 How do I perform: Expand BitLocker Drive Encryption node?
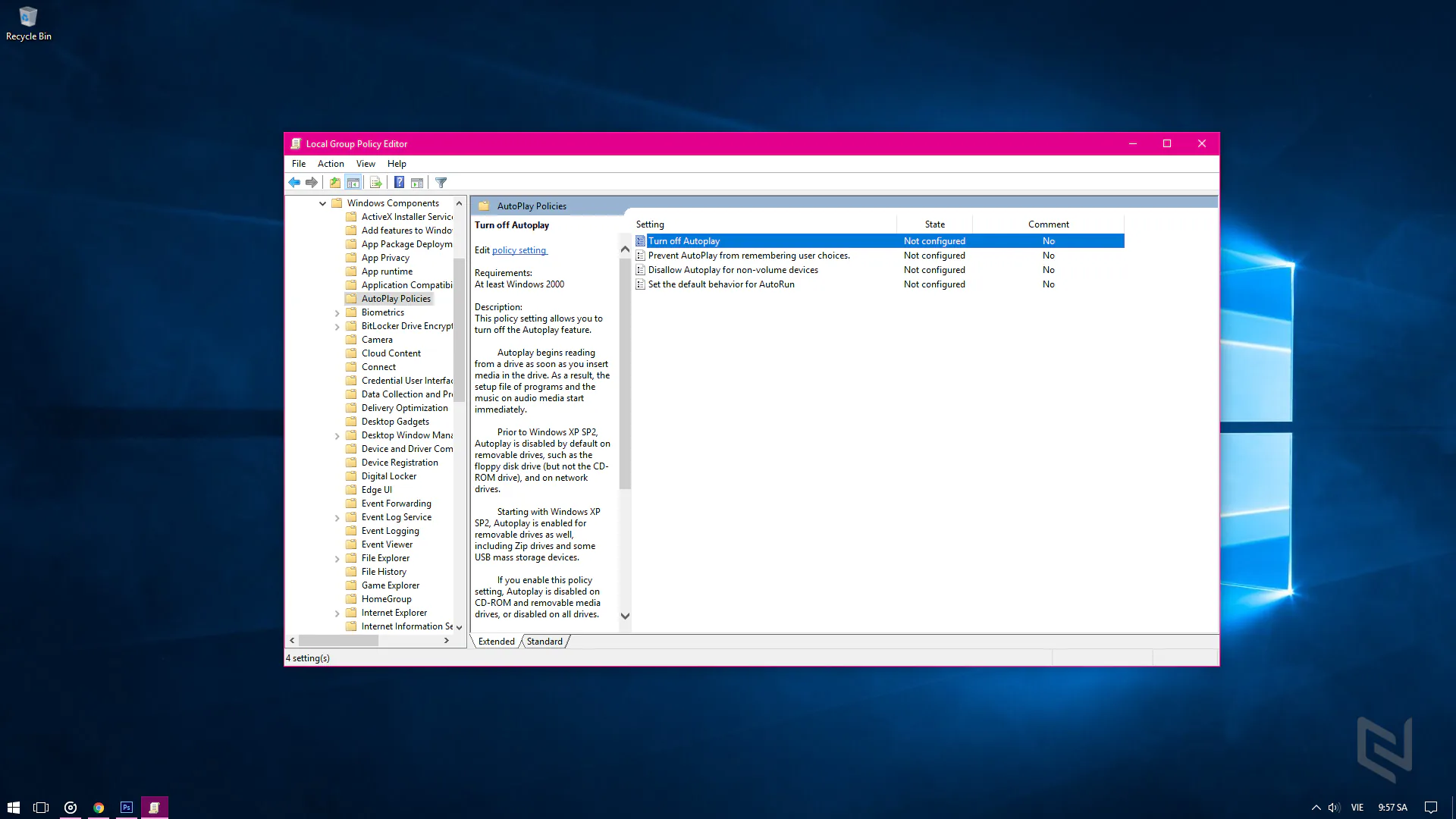(x=337, y=326)
